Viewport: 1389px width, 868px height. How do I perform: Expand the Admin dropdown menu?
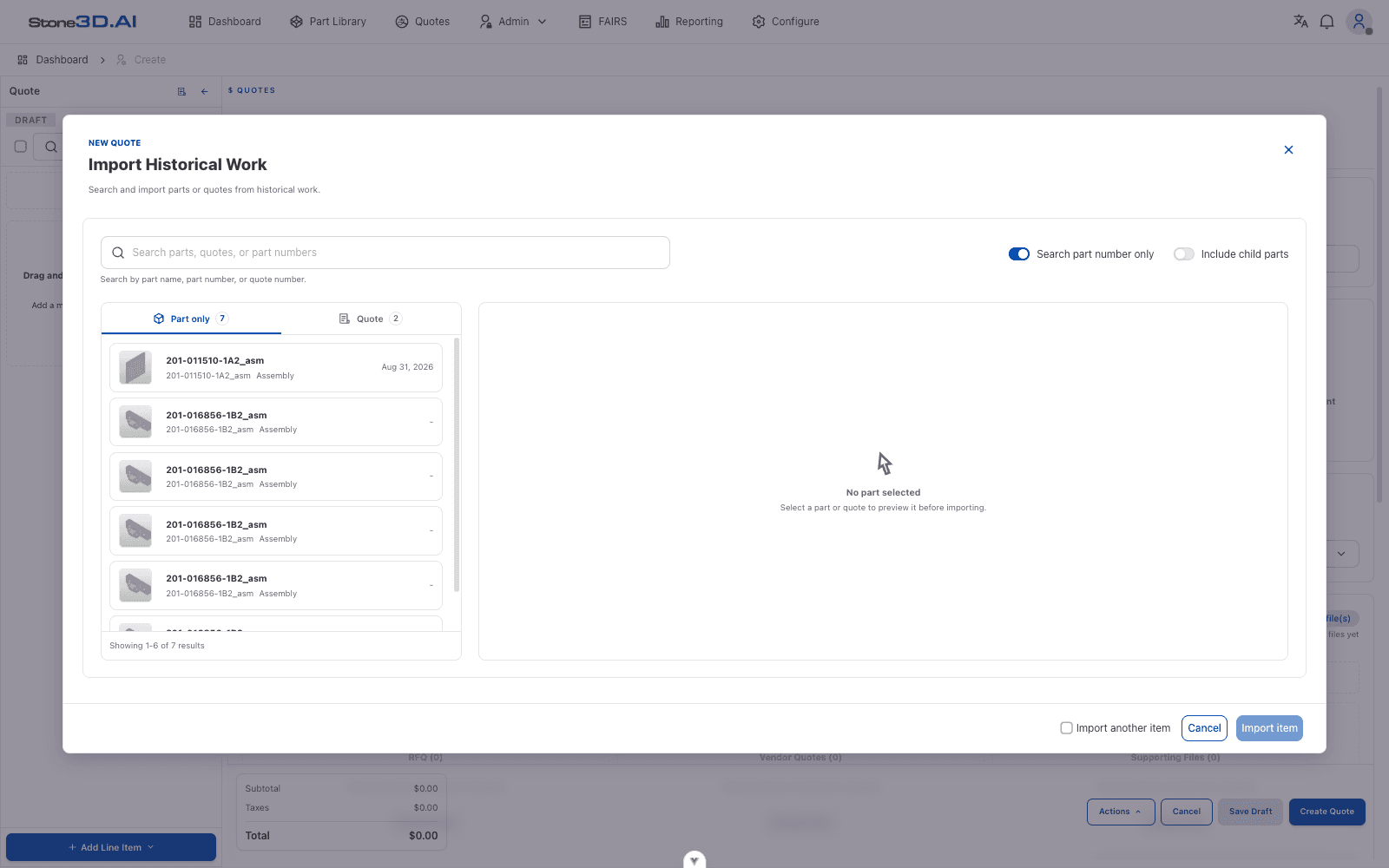(514, 22)
